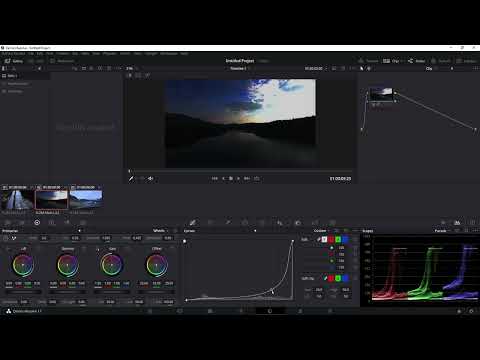Enable the red curve edit channel

click(331, 239)
